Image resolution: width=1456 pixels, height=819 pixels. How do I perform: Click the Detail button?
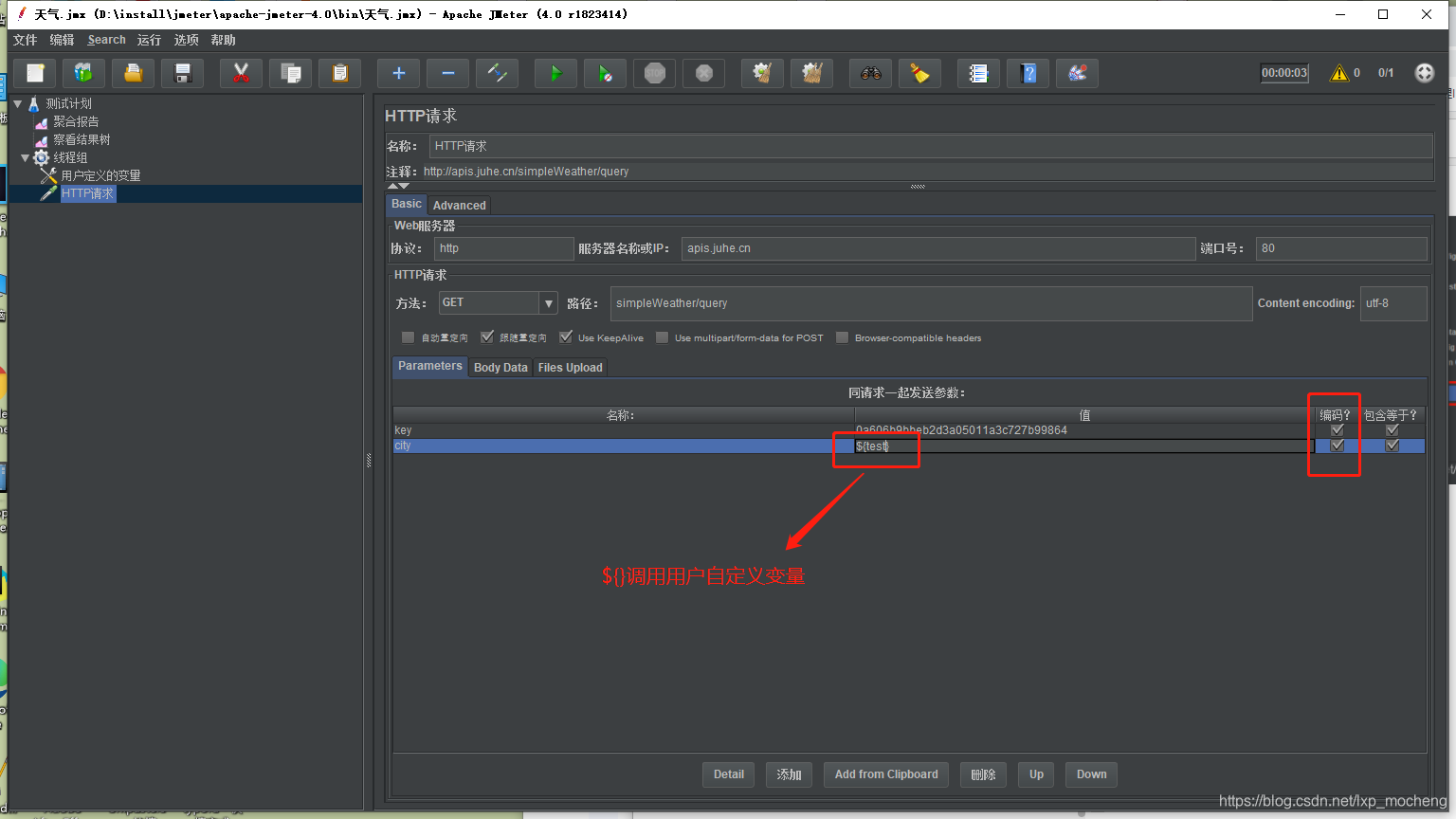coord(728,774)
